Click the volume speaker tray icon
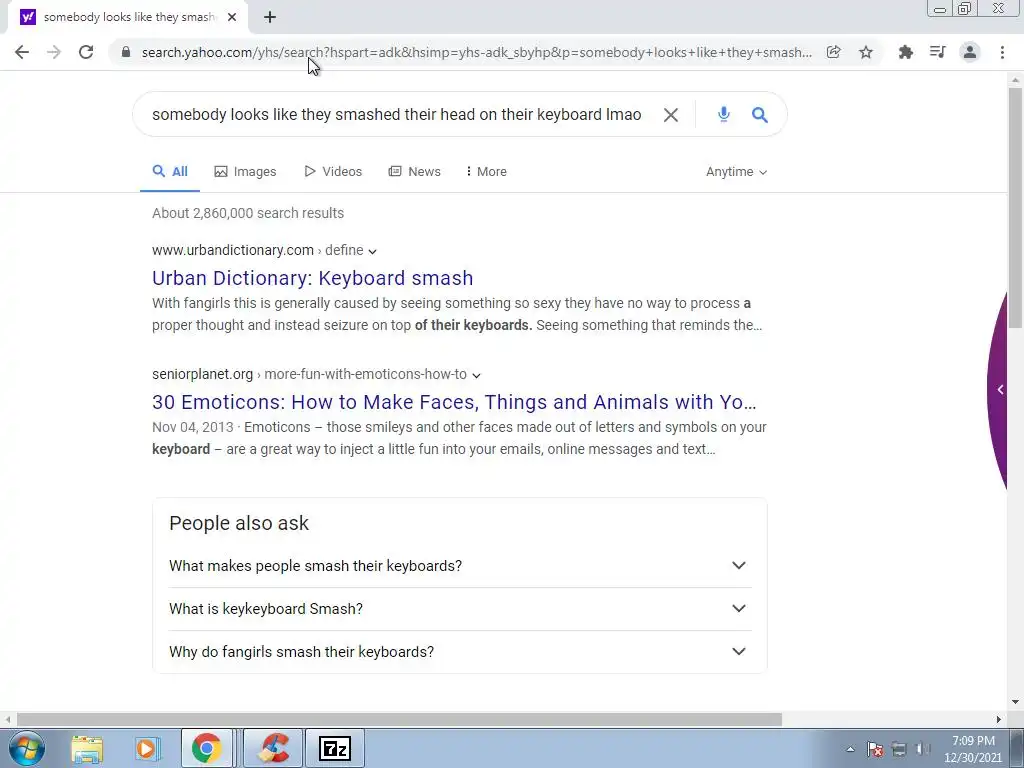This screenshot has height=768, width=1024. pyautogui.click(x=922, y=749)
